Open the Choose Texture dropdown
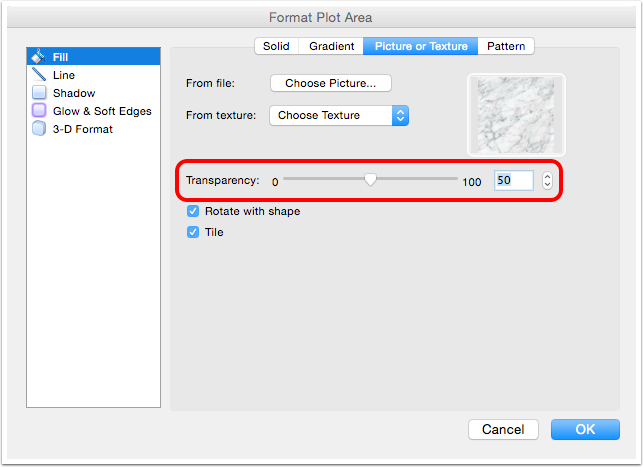The width and height of the screenshot is (643, 467). pos(339,115)
